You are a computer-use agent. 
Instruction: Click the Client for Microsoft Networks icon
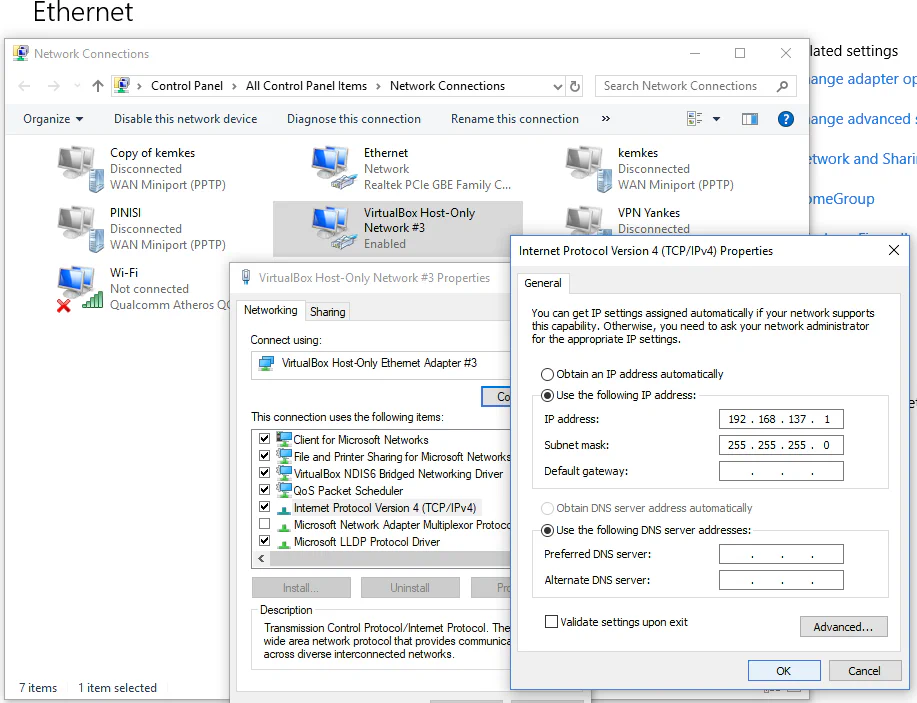[284, 439]
